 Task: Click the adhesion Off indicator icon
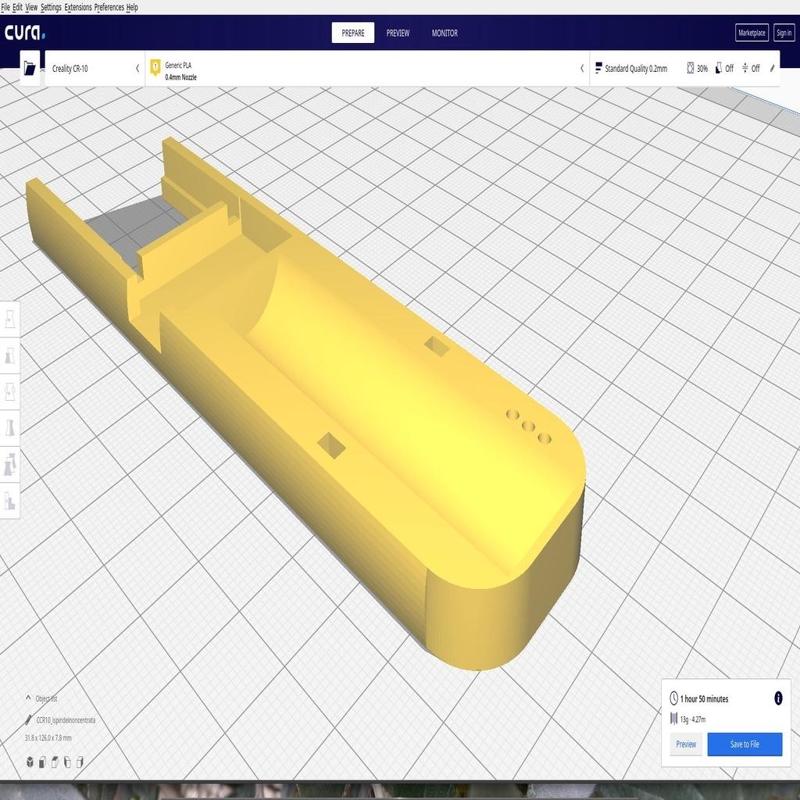tap(745, 68)
